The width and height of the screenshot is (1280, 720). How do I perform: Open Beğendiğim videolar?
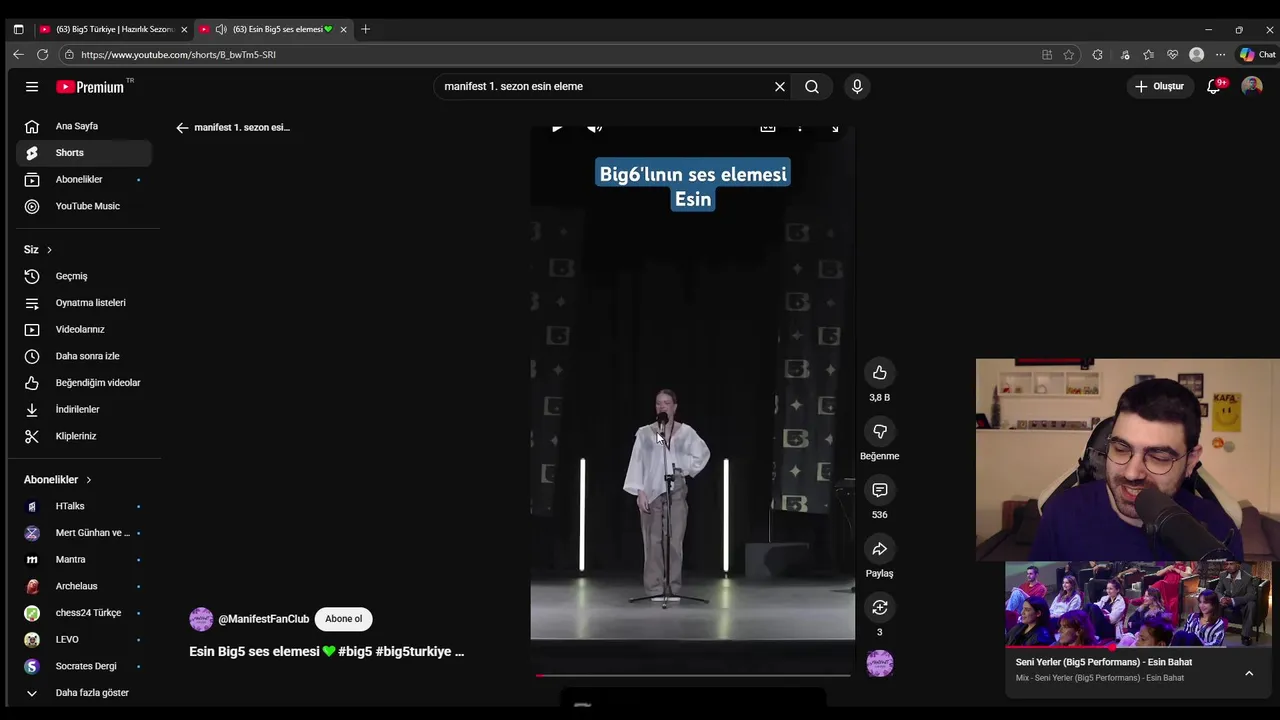(x=84, y=383)
